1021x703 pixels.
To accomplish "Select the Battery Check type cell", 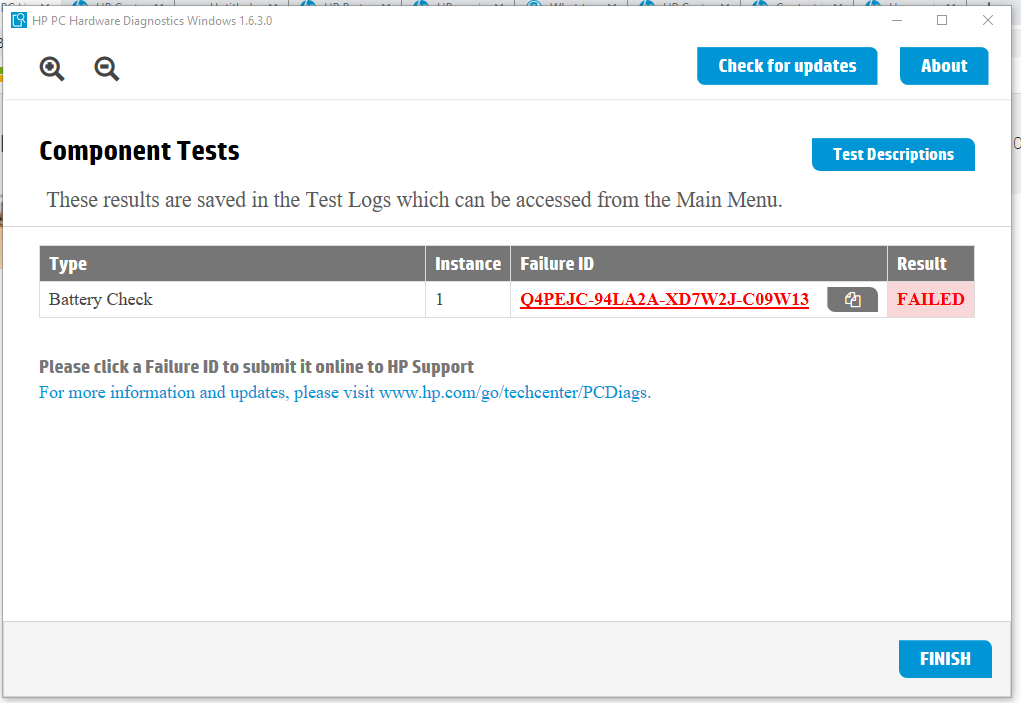I will click(232, 299).
